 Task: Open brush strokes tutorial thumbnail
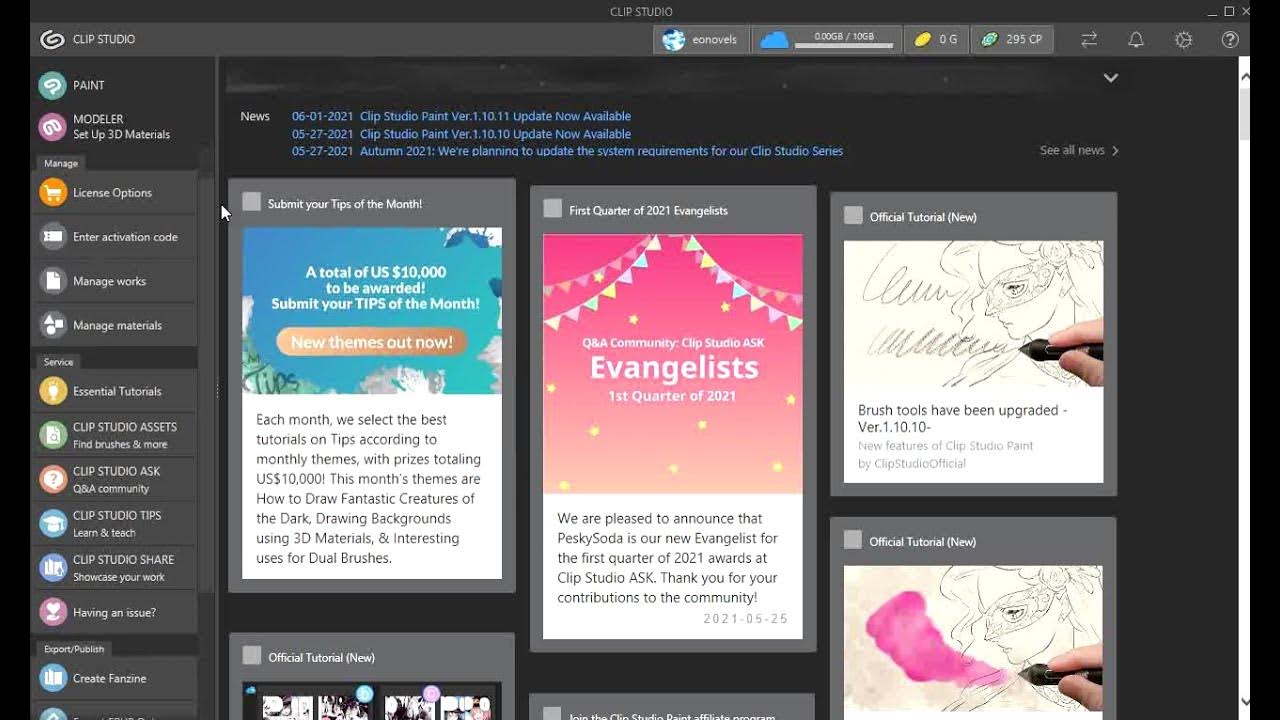(973, 314)
